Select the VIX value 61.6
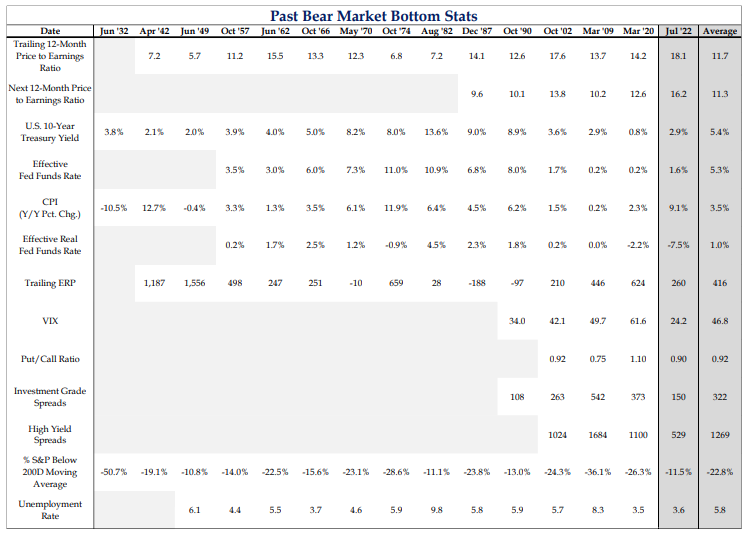The image size is (748, 535). tap(638, 321)
